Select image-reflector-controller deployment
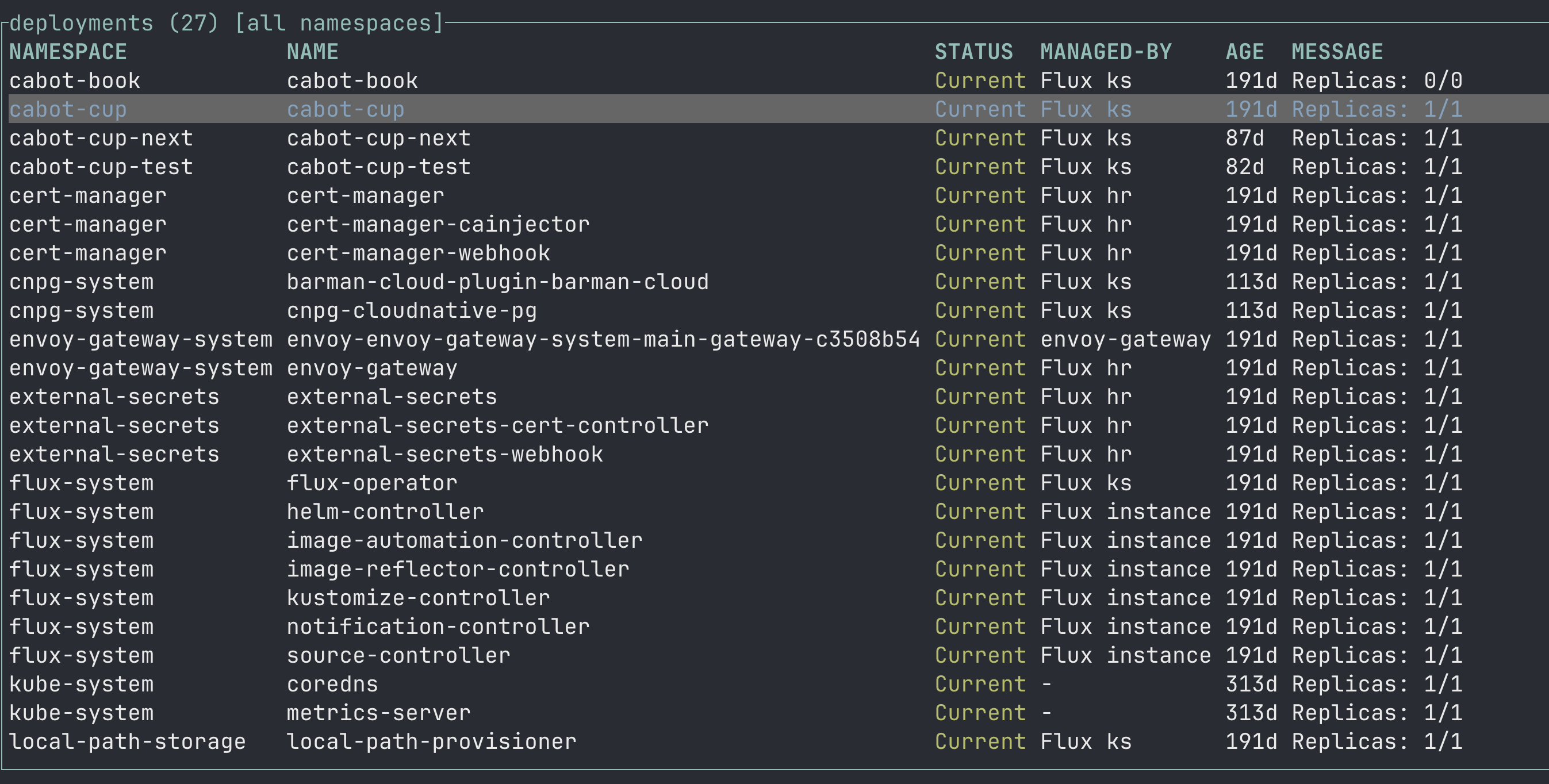 (x=458, y=569)
